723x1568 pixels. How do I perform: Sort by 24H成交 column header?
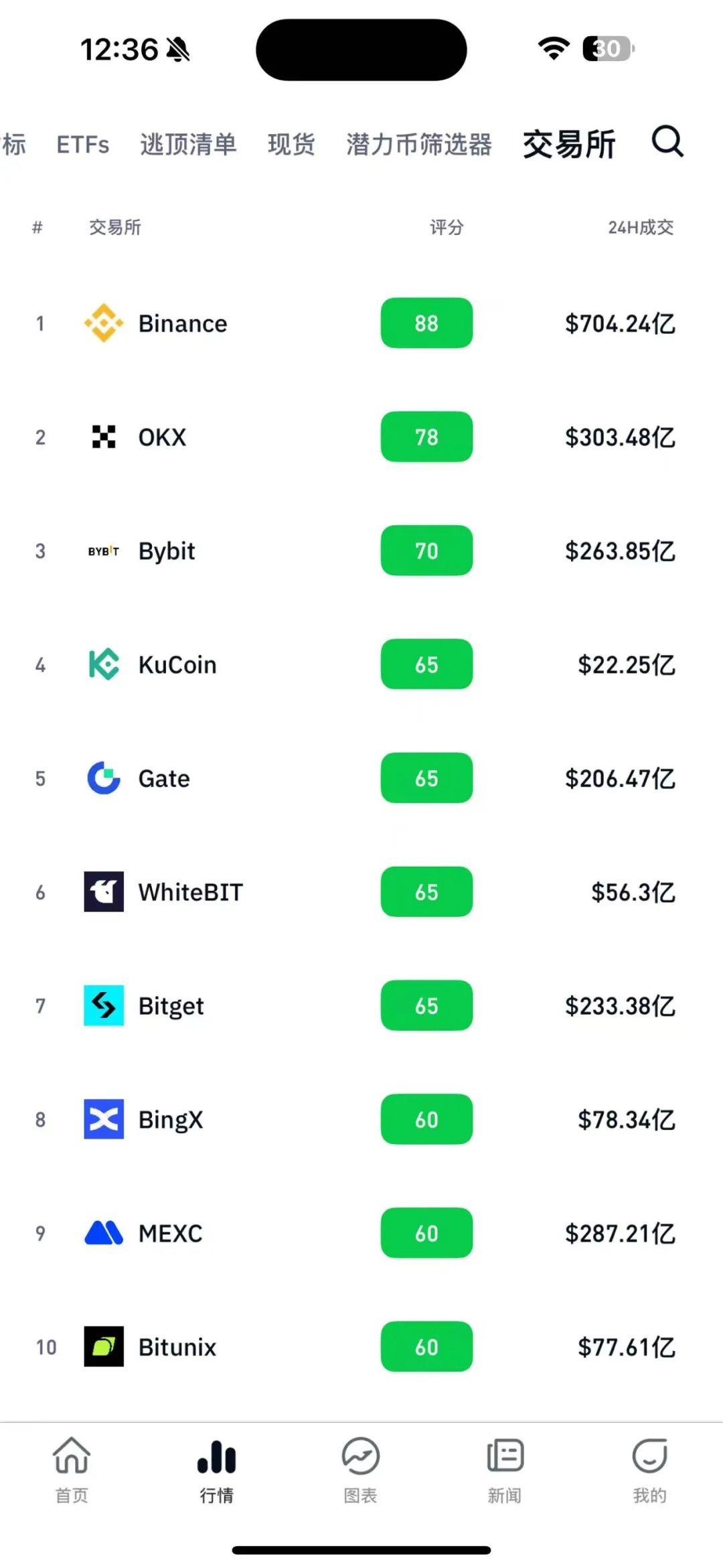point(640,228)
